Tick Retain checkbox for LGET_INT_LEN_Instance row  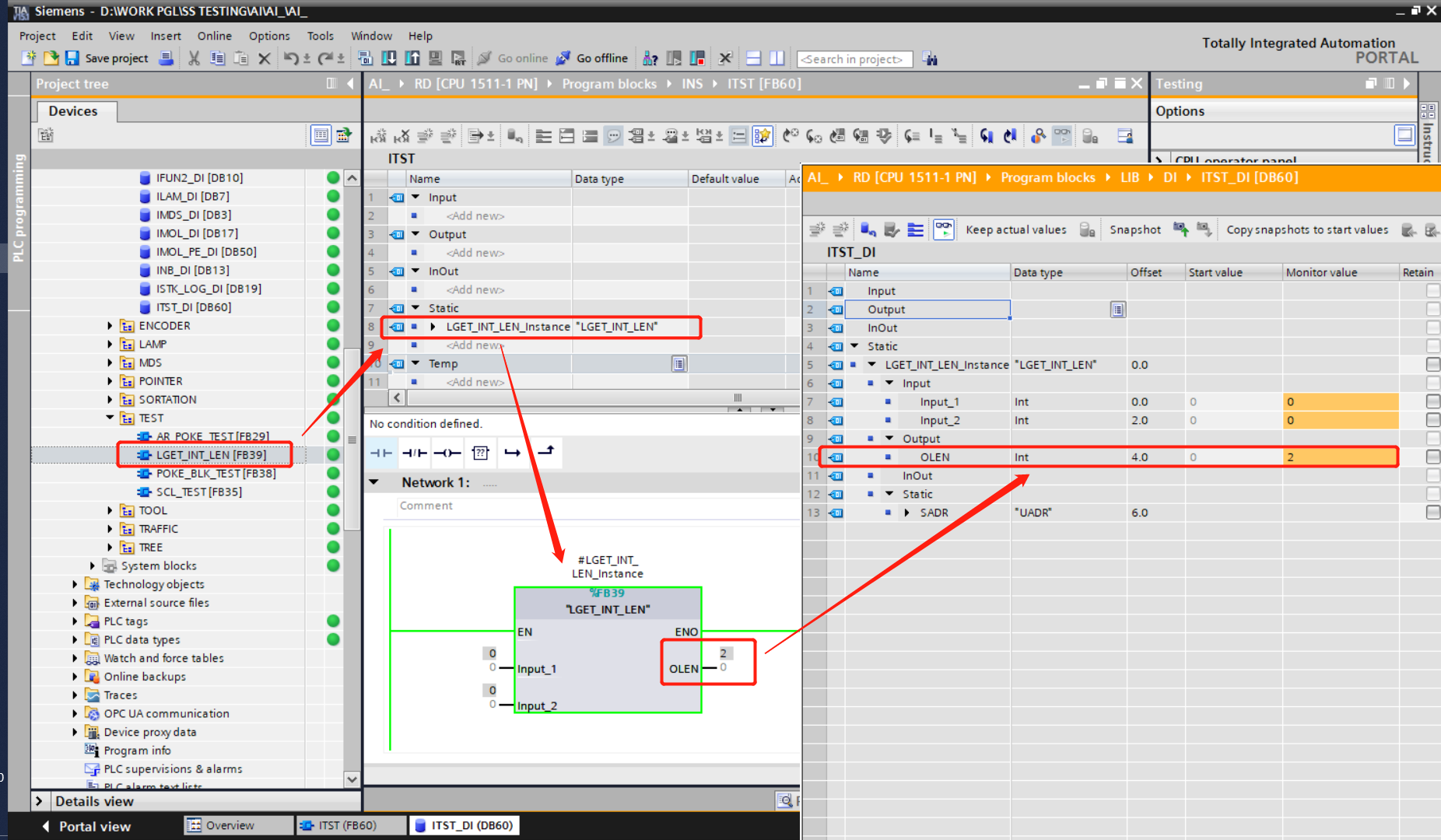click(1433, 364)
